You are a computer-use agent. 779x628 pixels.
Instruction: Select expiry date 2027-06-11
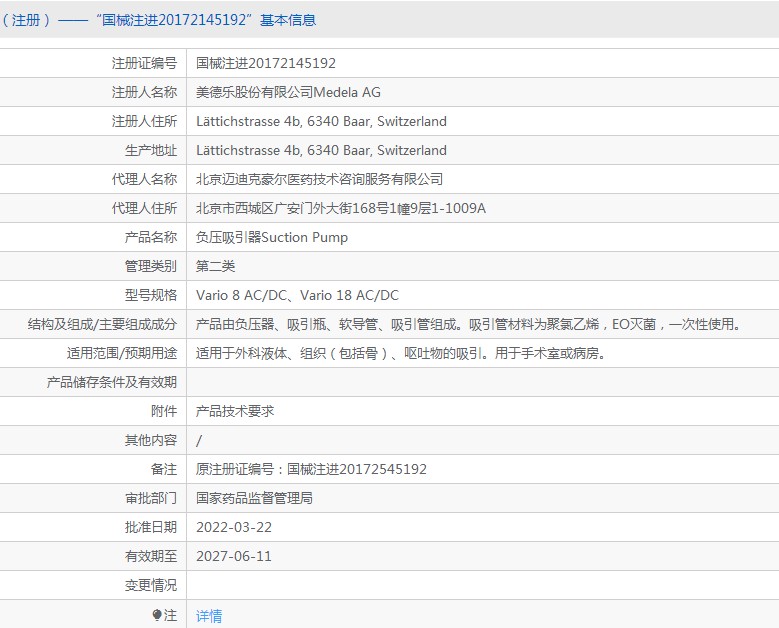234,556
